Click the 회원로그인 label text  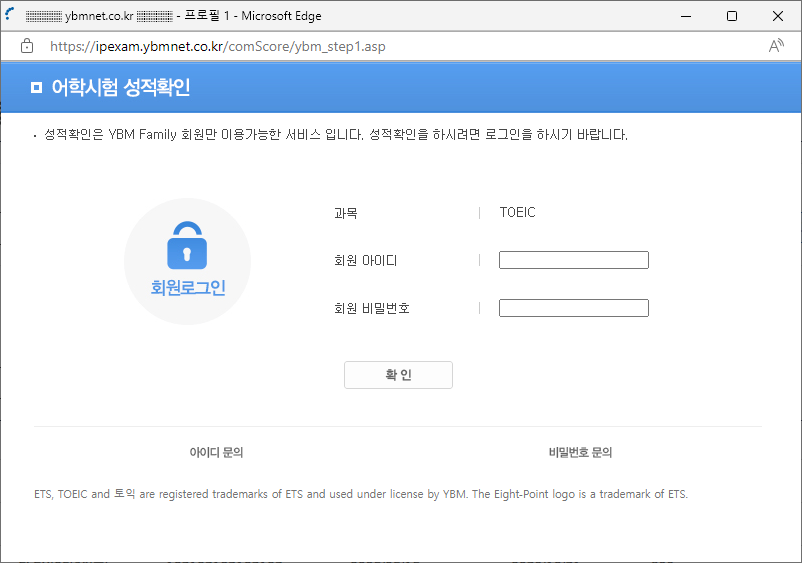(x=188, y=287)
